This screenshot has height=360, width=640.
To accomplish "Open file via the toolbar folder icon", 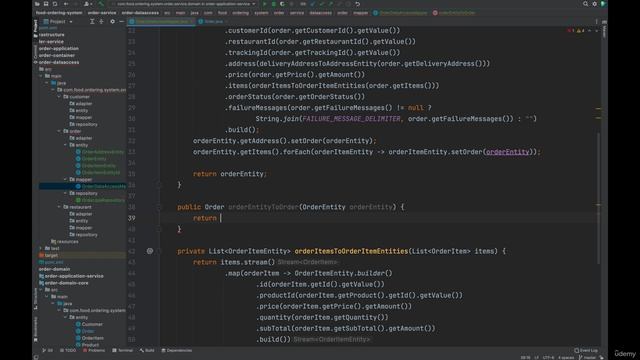I will coord(37,4).
